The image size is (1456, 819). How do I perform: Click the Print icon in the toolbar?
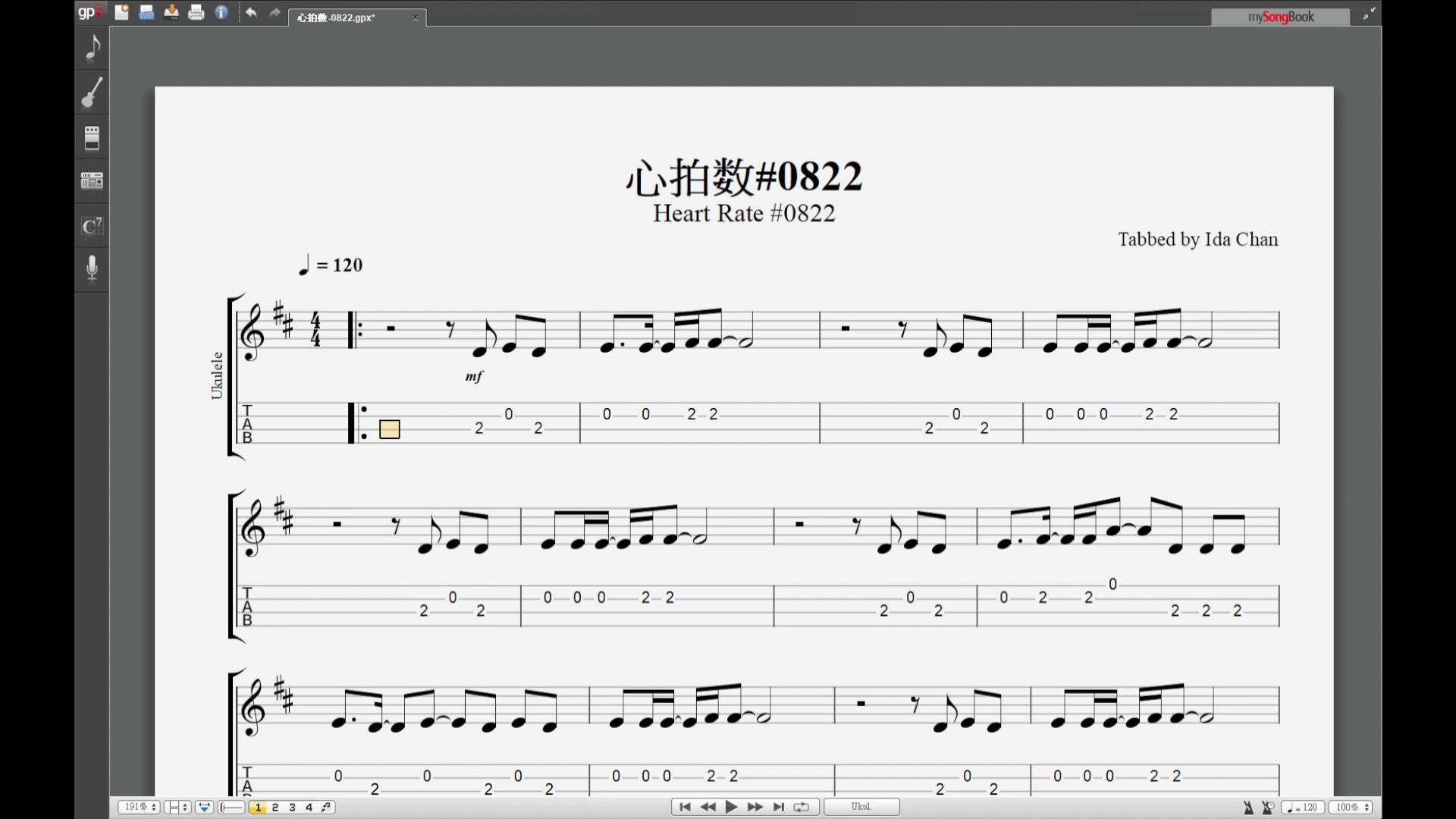coord(196,12)
